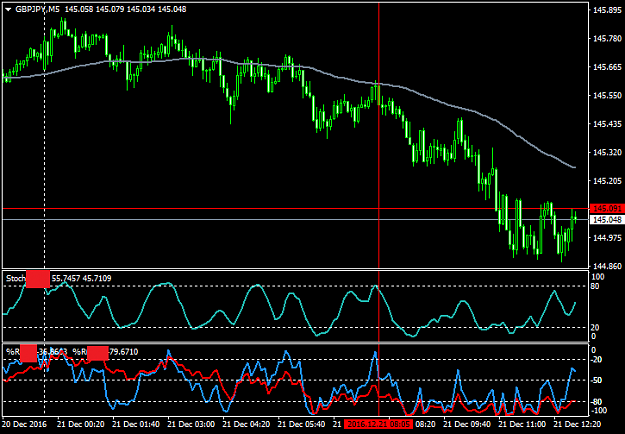Click the Stochastic values 55.7457 45.7109

pos(82,278)
